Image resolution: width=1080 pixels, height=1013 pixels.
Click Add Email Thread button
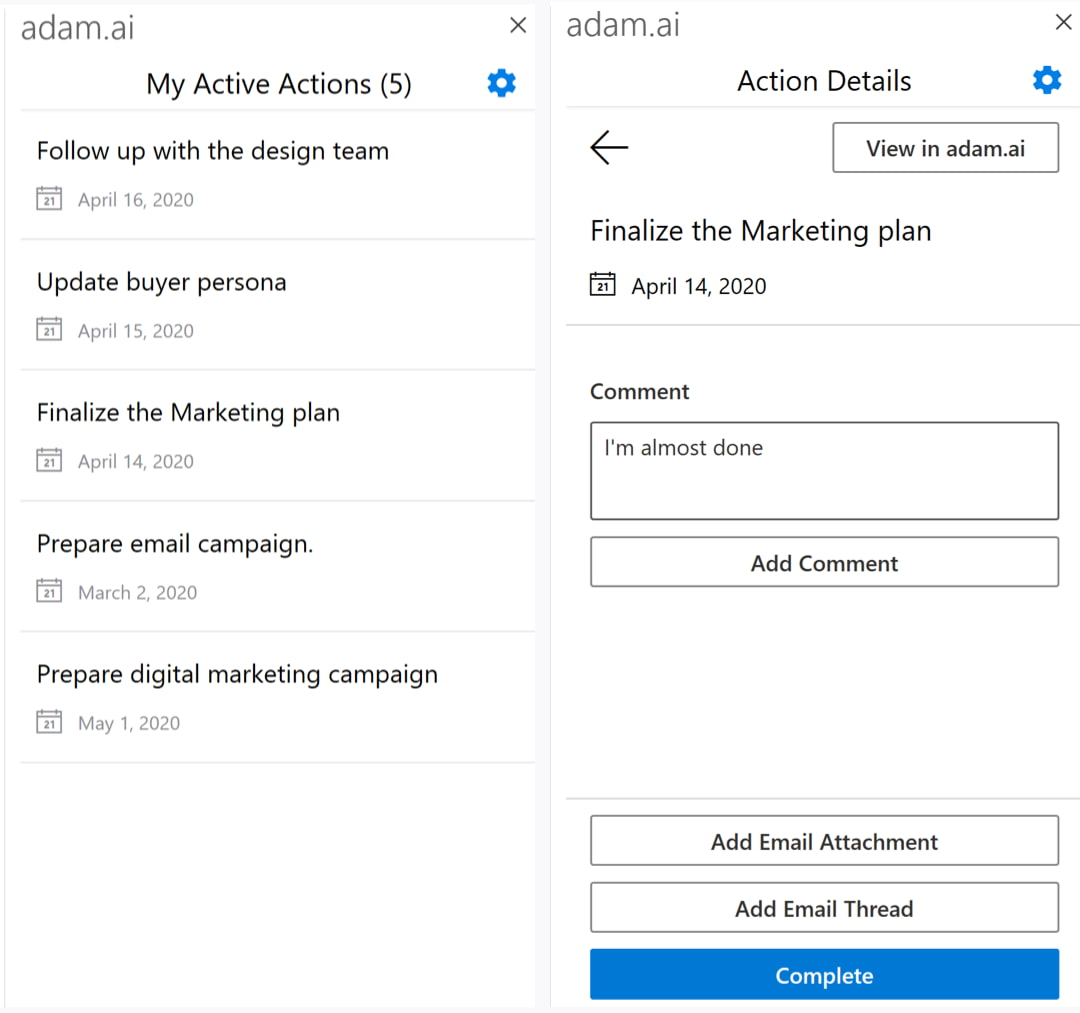(x=824, y=908)
